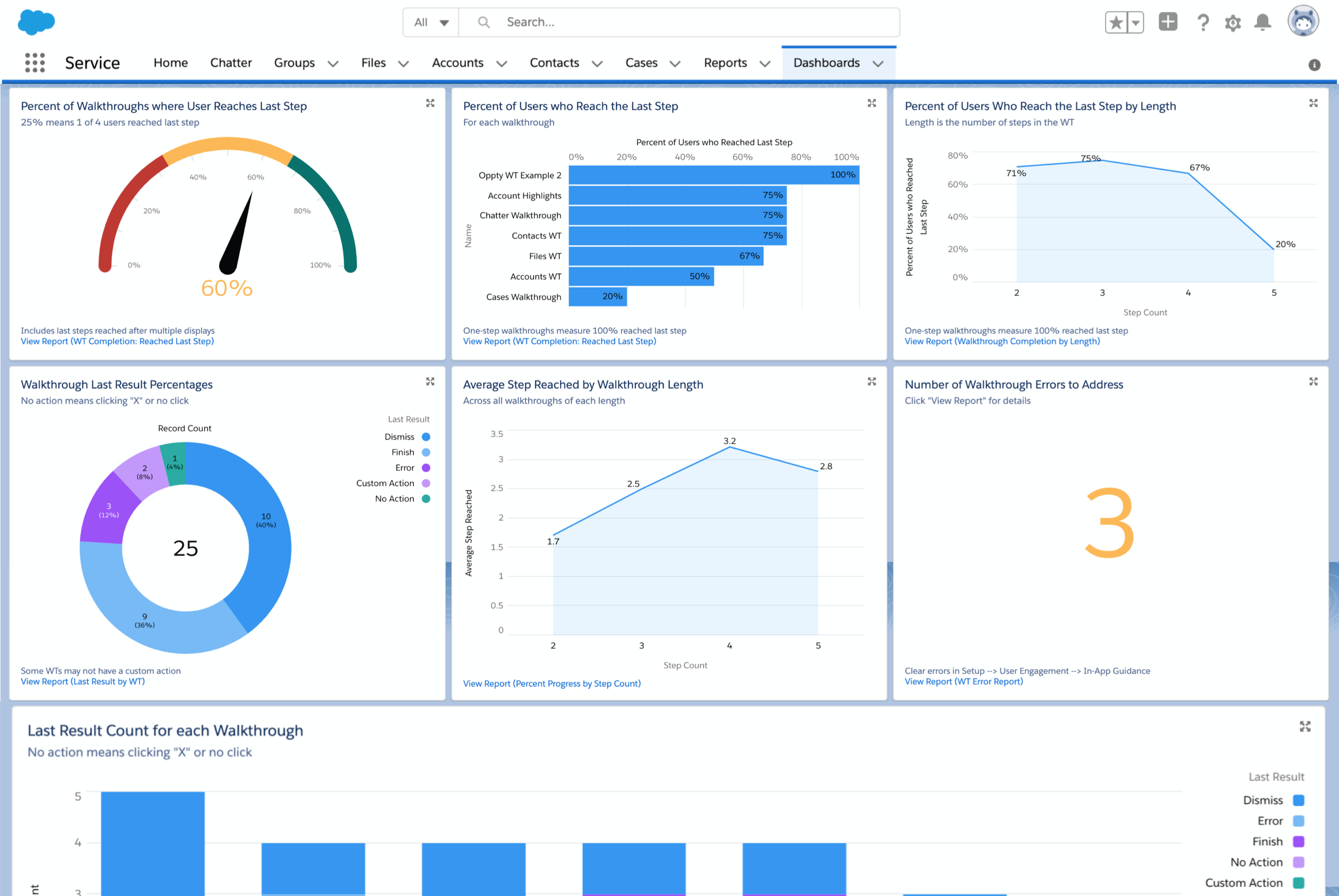Go to the Home tab

(170, 63)
